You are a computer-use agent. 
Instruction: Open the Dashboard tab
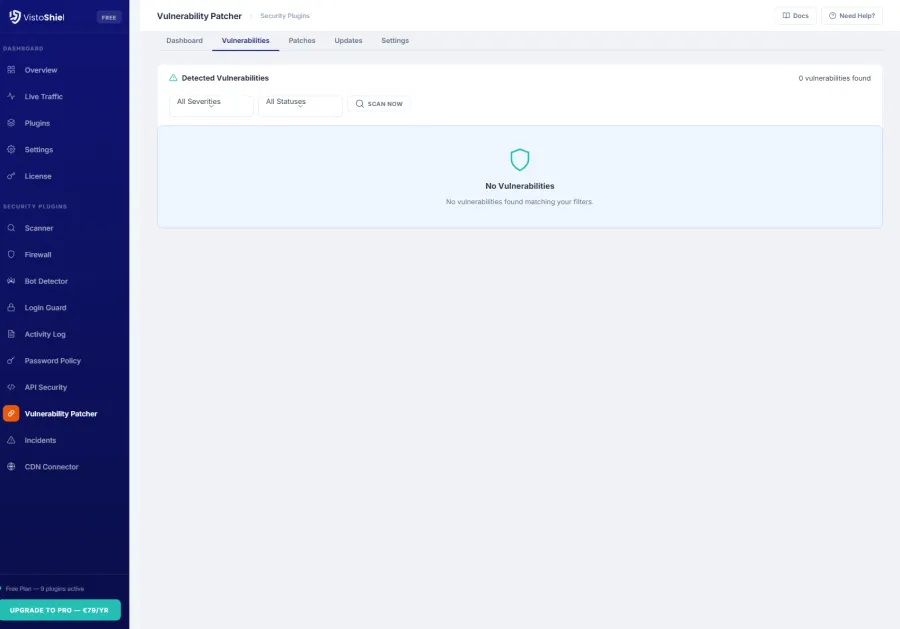click(x=184, y=41)
